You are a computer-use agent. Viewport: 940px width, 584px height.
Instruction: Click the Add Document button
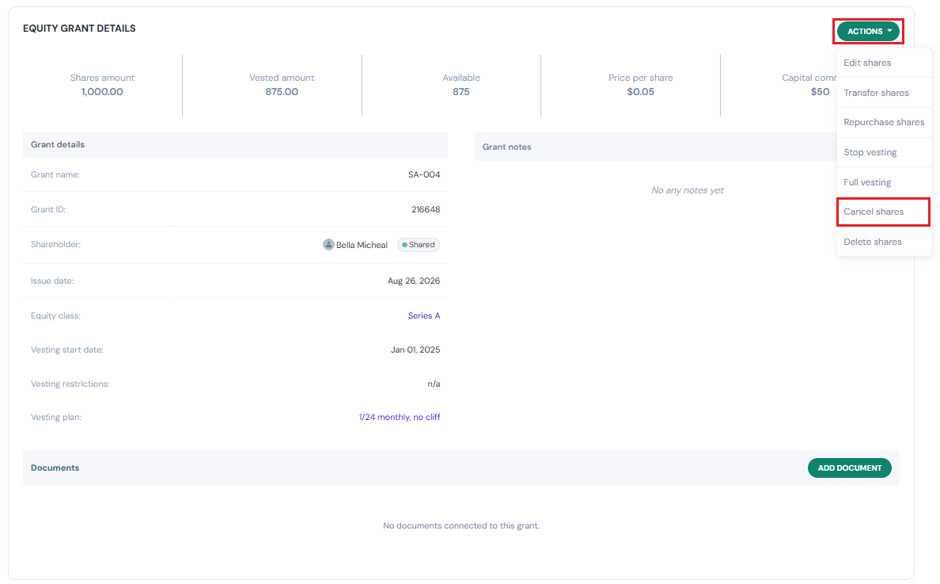click(x=849, y=468)
